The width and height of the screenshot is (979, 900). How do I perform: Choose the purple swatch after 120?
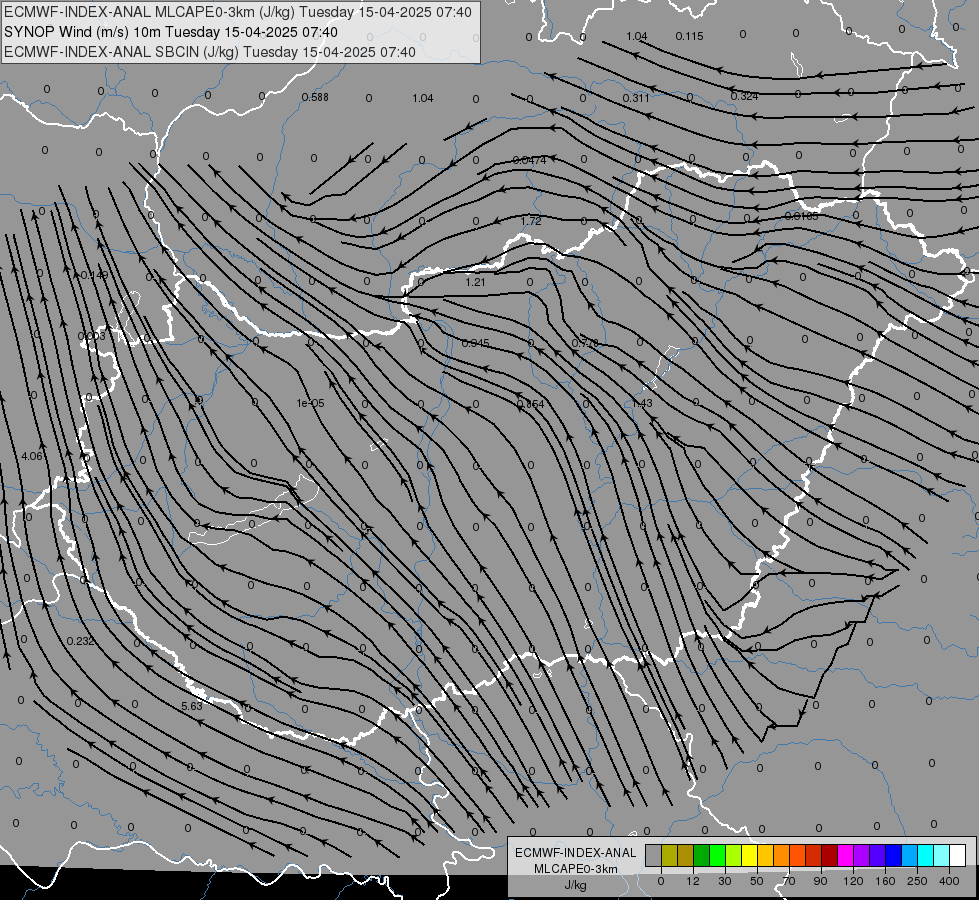(862, 855)
